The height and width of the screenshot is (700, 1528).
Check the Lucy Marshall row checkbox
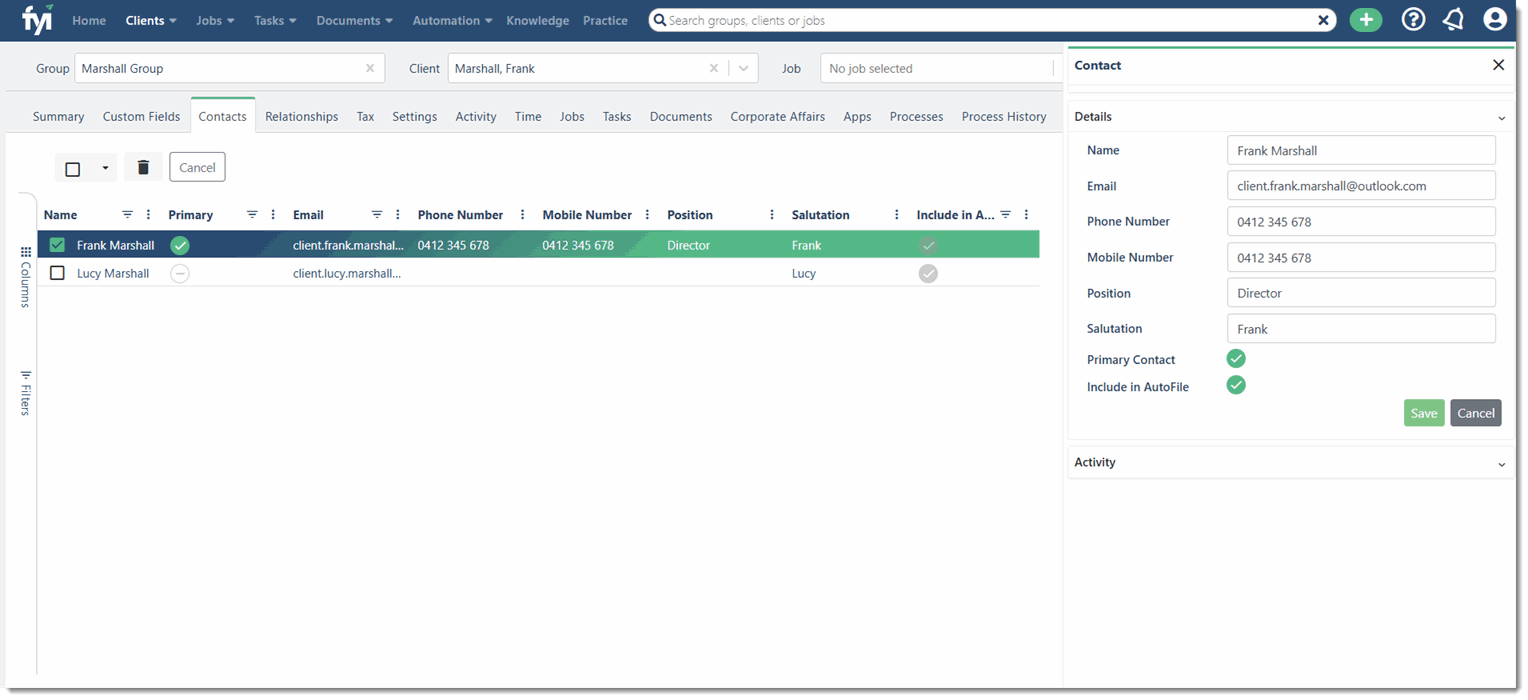(57, 273)
